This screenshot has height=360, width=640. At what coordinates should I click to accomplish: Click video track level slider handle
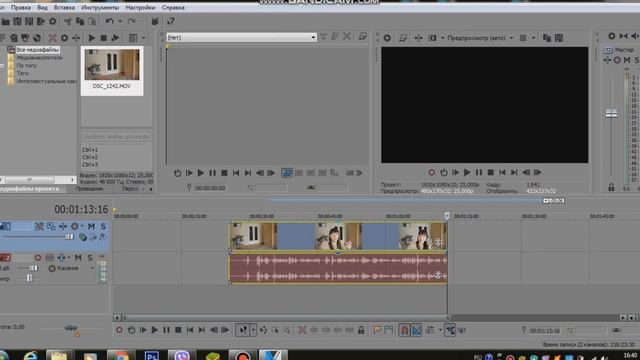click(69, 237)
